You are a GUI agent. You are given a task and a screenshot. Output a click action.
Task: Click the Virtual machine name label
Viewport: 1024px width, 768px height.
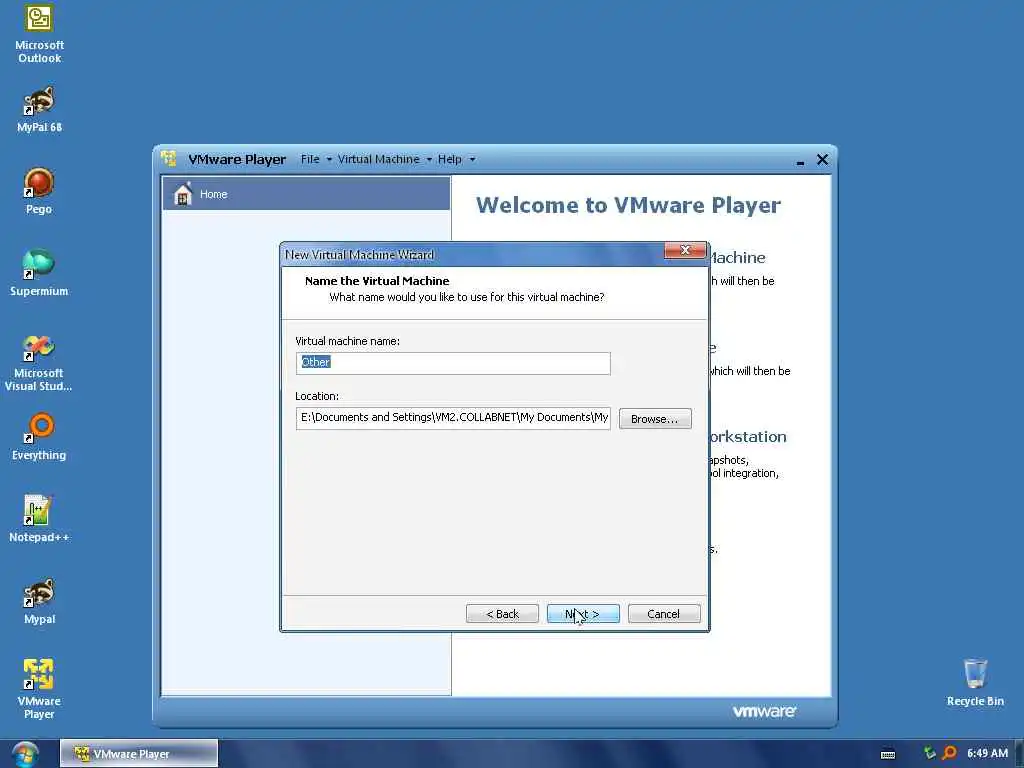pyautogui.click(x=347, y=341)
